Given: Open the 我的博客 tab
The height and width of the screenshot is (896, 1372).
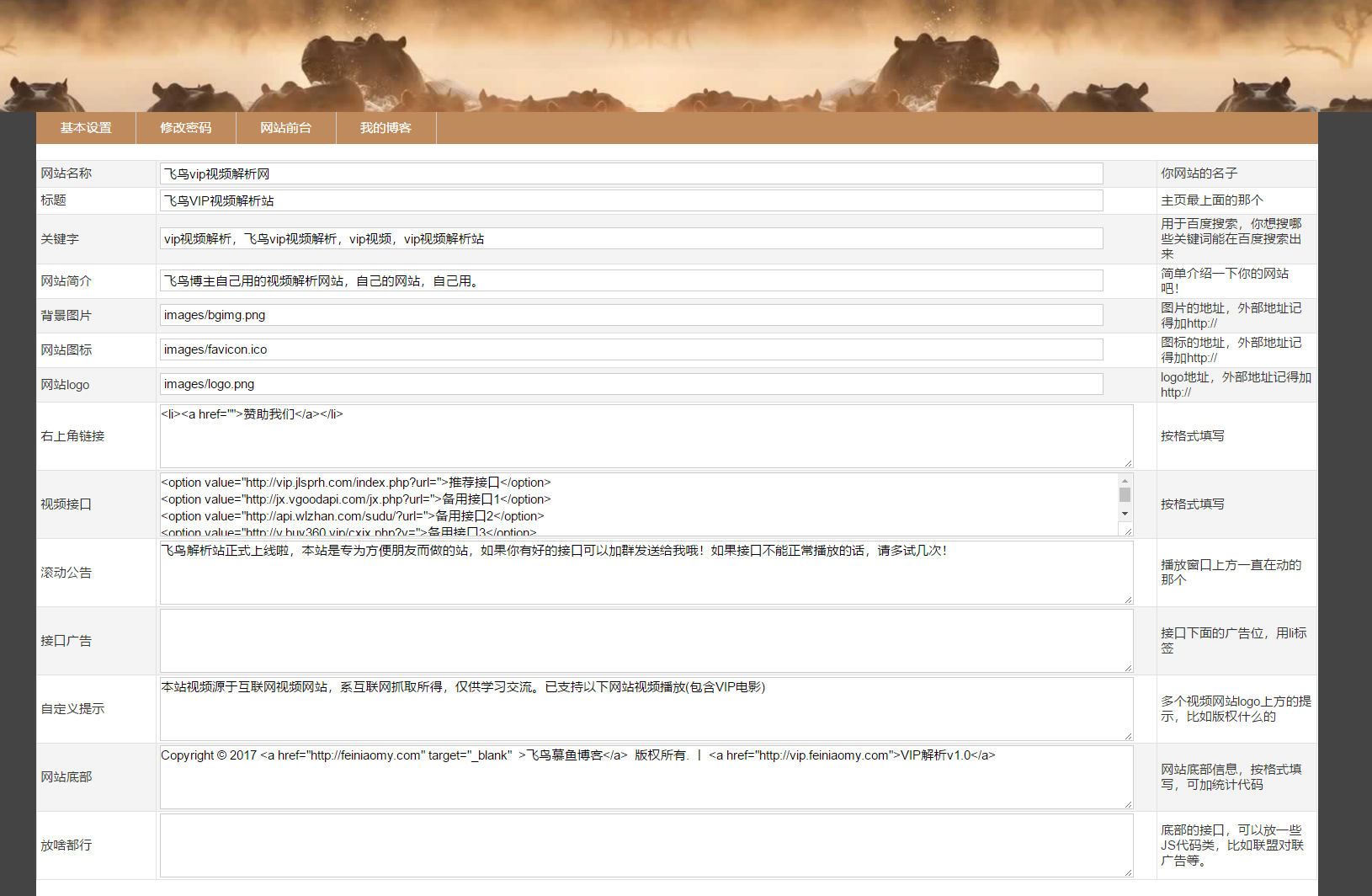Looking at the screenshot, I should 386,128.
